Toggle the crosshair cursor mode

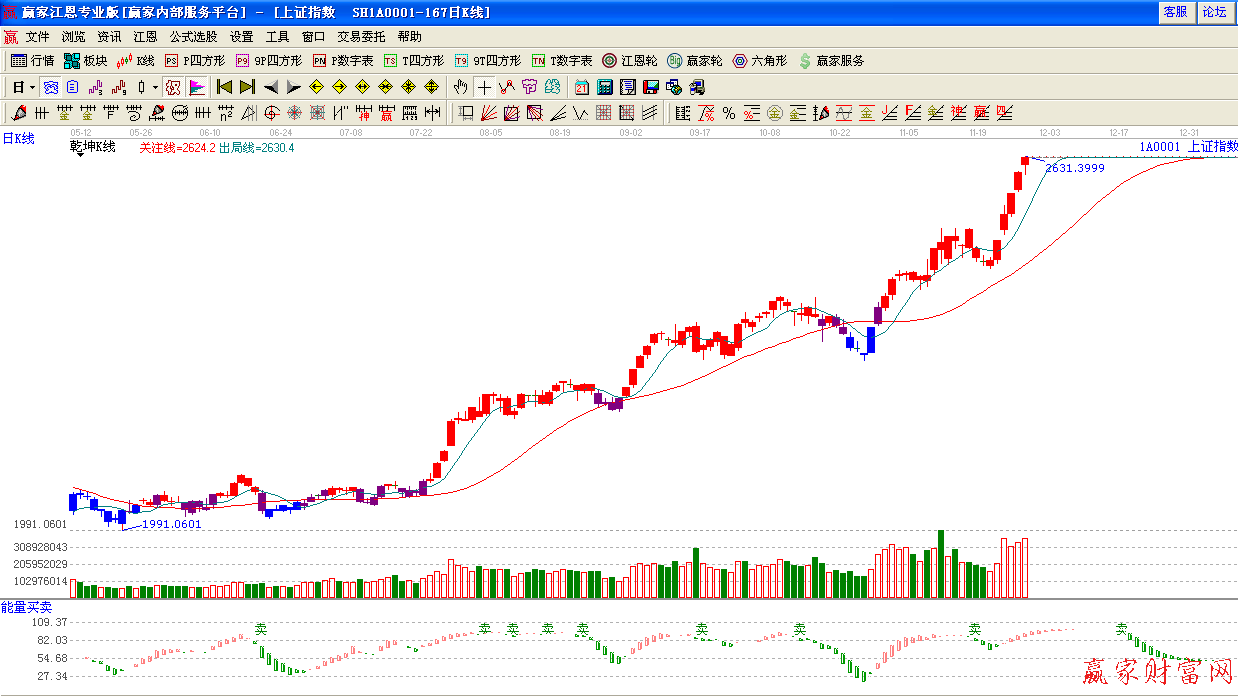click(484, 87)
